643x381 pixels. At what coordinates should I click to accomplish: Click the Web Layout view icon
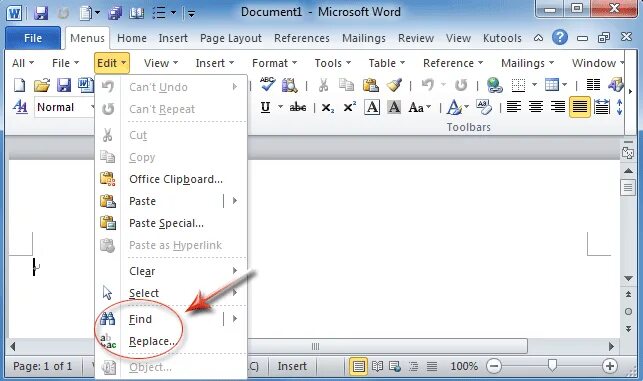coord(395,366)
